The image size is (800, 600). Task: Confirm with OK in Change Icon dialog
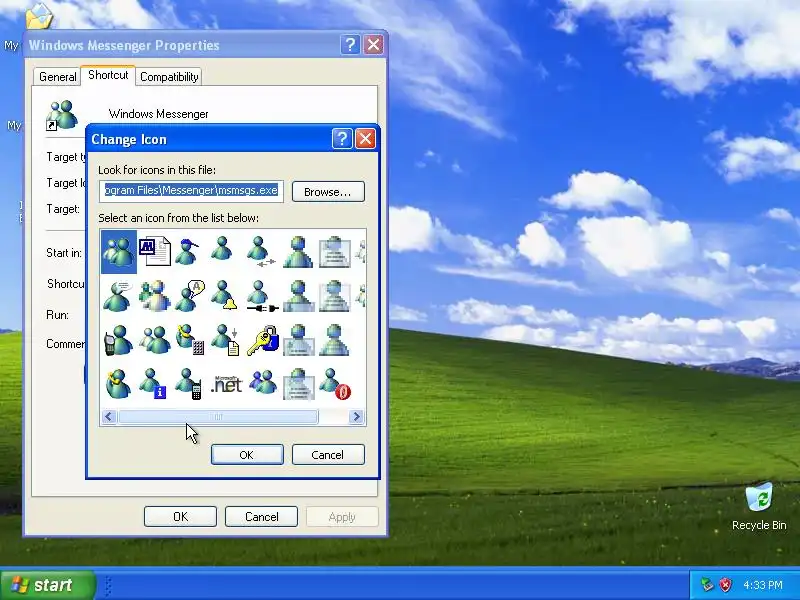coord(247,455)
